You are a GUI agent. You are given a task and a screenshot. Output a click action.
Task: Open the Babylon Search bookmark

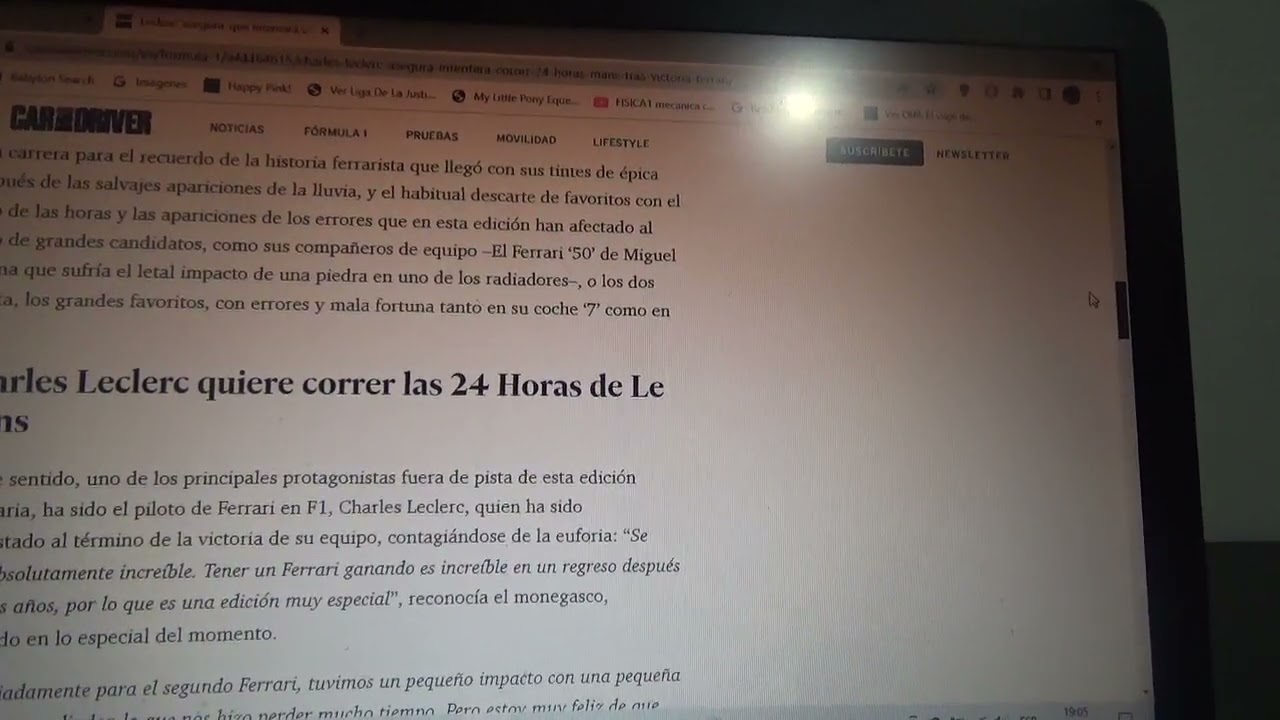(x=46, y=80)
